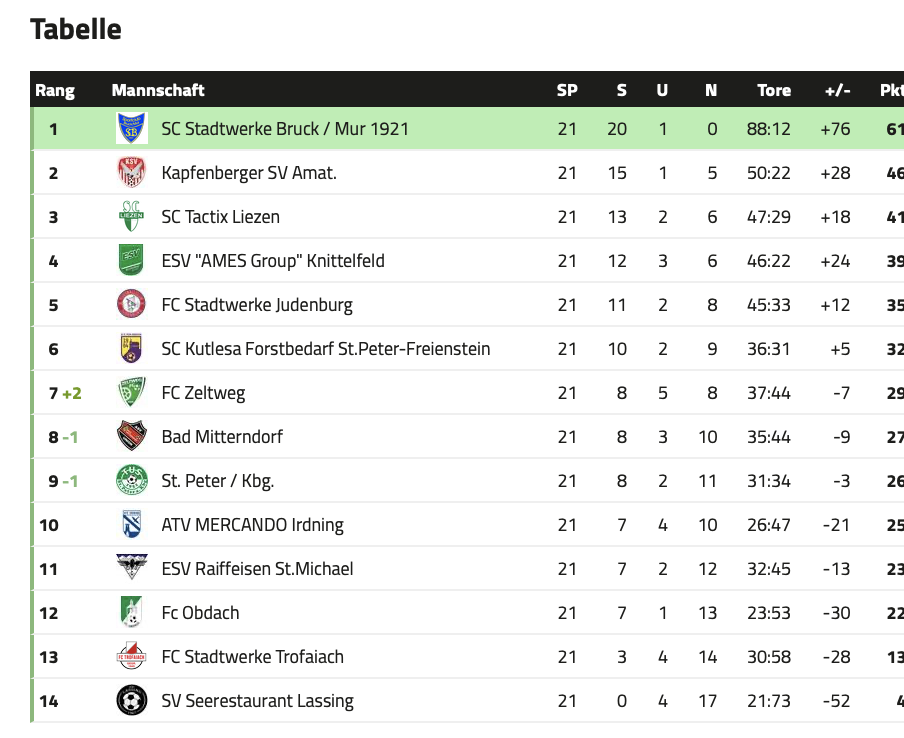This screenshot has height=738, width=904.
Task: Click the Mannschaft column header
Action: [x=158, y=90]
